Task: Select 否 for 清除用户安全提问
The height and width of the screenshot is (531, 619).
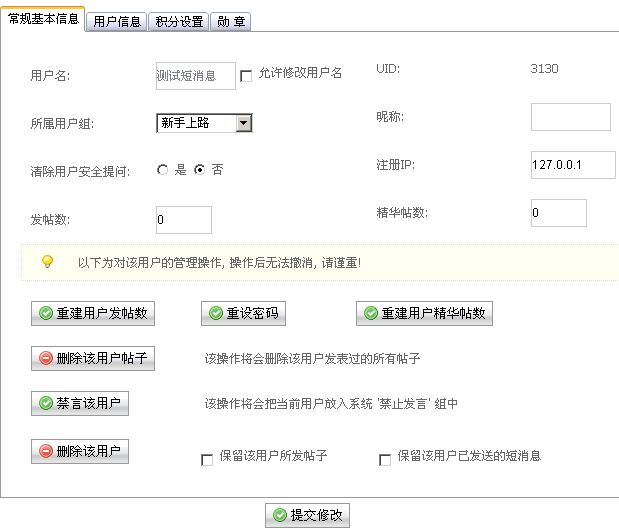Action: [200, 170]
